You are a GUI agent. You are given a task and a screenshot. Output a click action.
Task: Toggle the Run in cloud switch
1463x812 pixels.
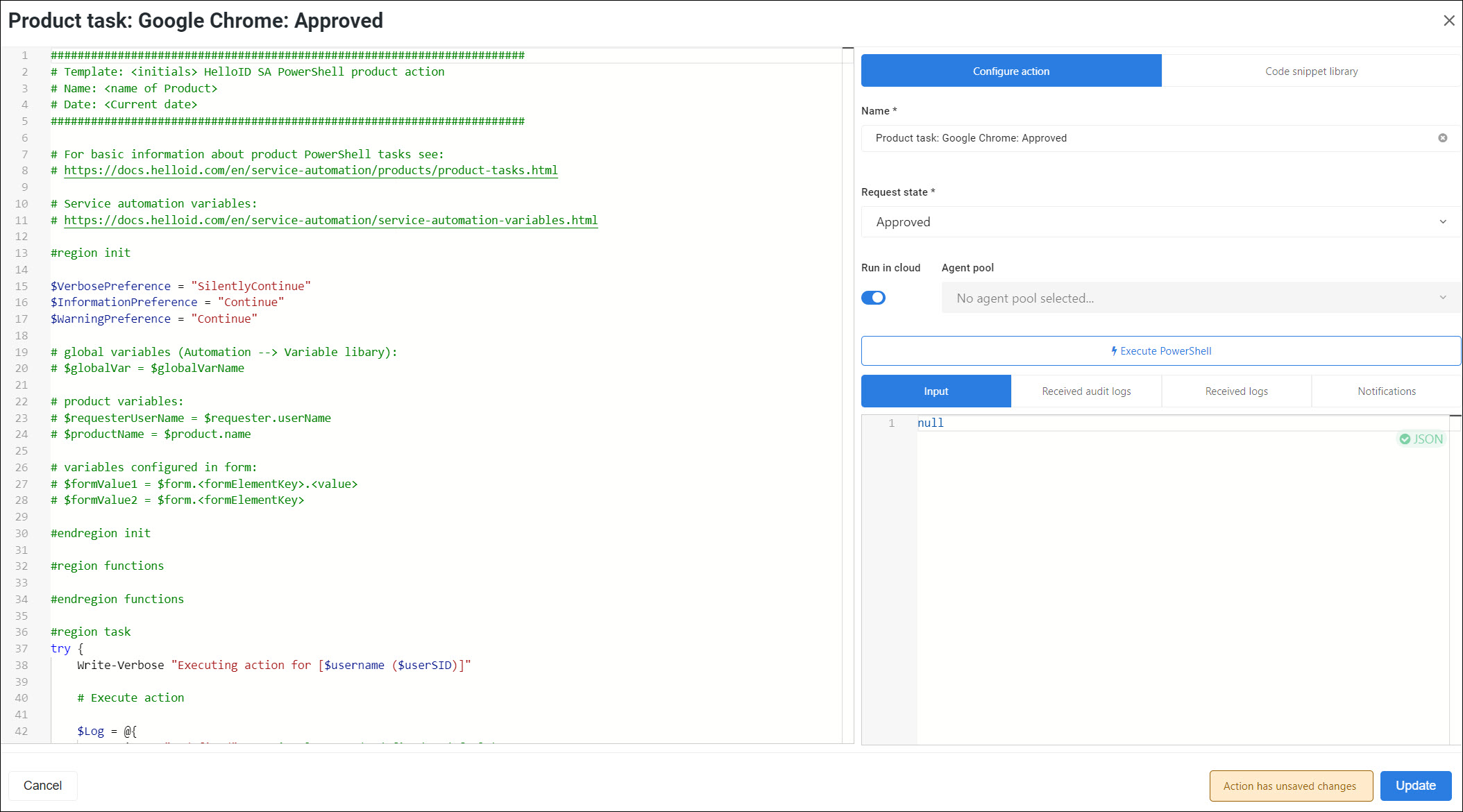873,298
